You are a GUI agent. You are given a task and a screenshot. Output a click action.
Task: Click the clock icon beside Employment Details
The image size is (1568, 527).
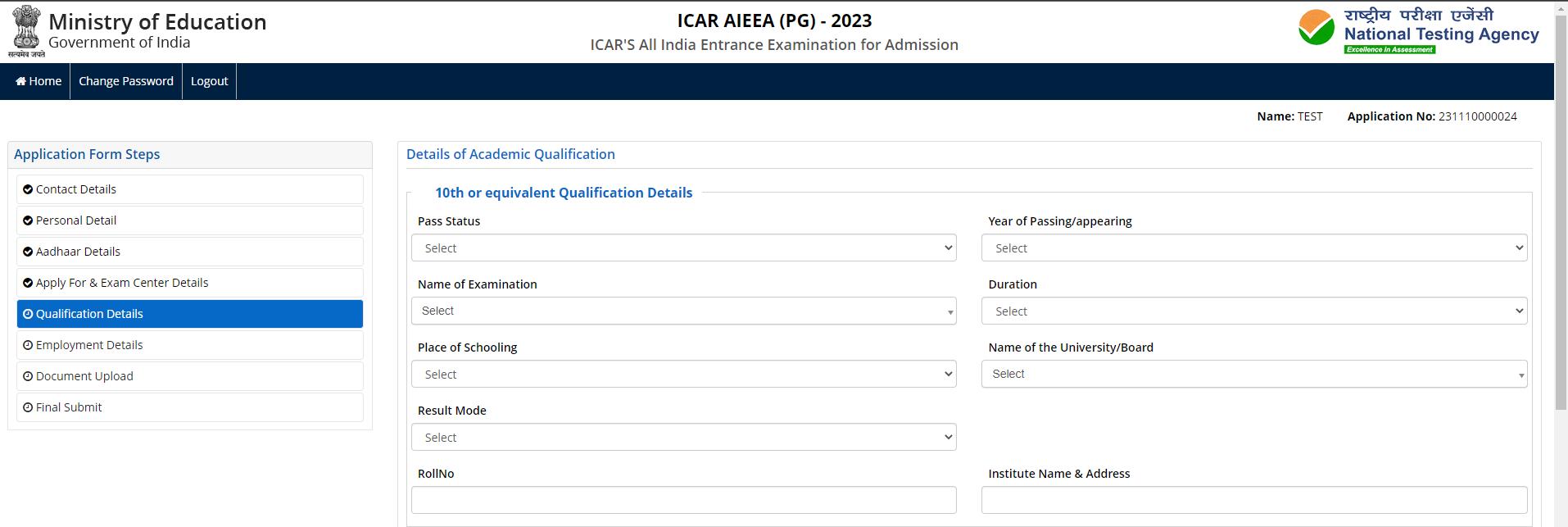coord(28,345)
